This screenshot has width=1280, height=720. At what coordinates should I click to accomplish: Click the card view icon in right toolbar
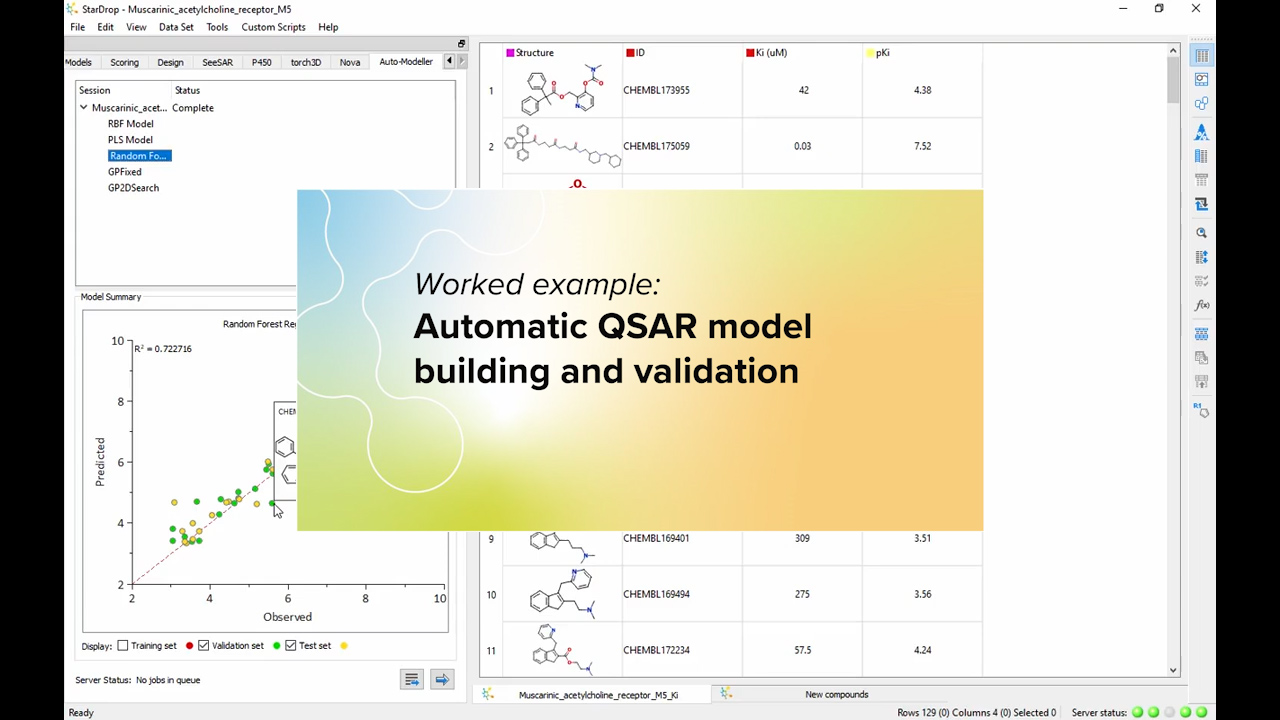tap(1201, 80)
